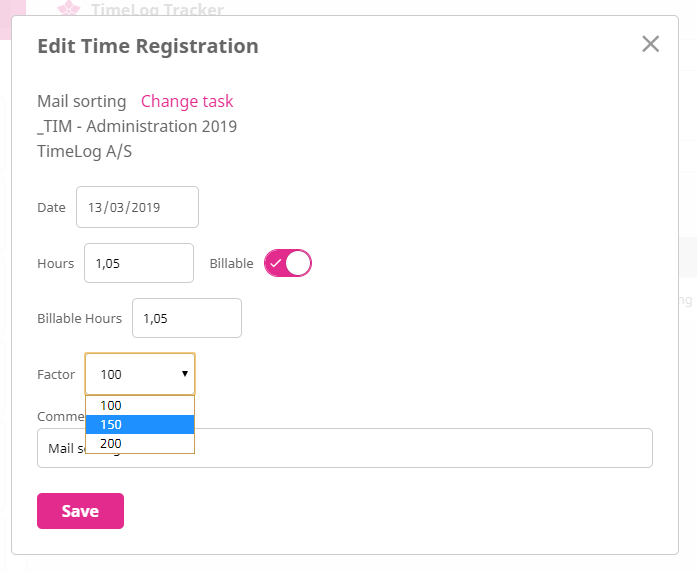This screenshot has height=572, width=697.
Task: Click the TimeLog A/S customer text
Action: pyautogui.click(x=85, y=152)
